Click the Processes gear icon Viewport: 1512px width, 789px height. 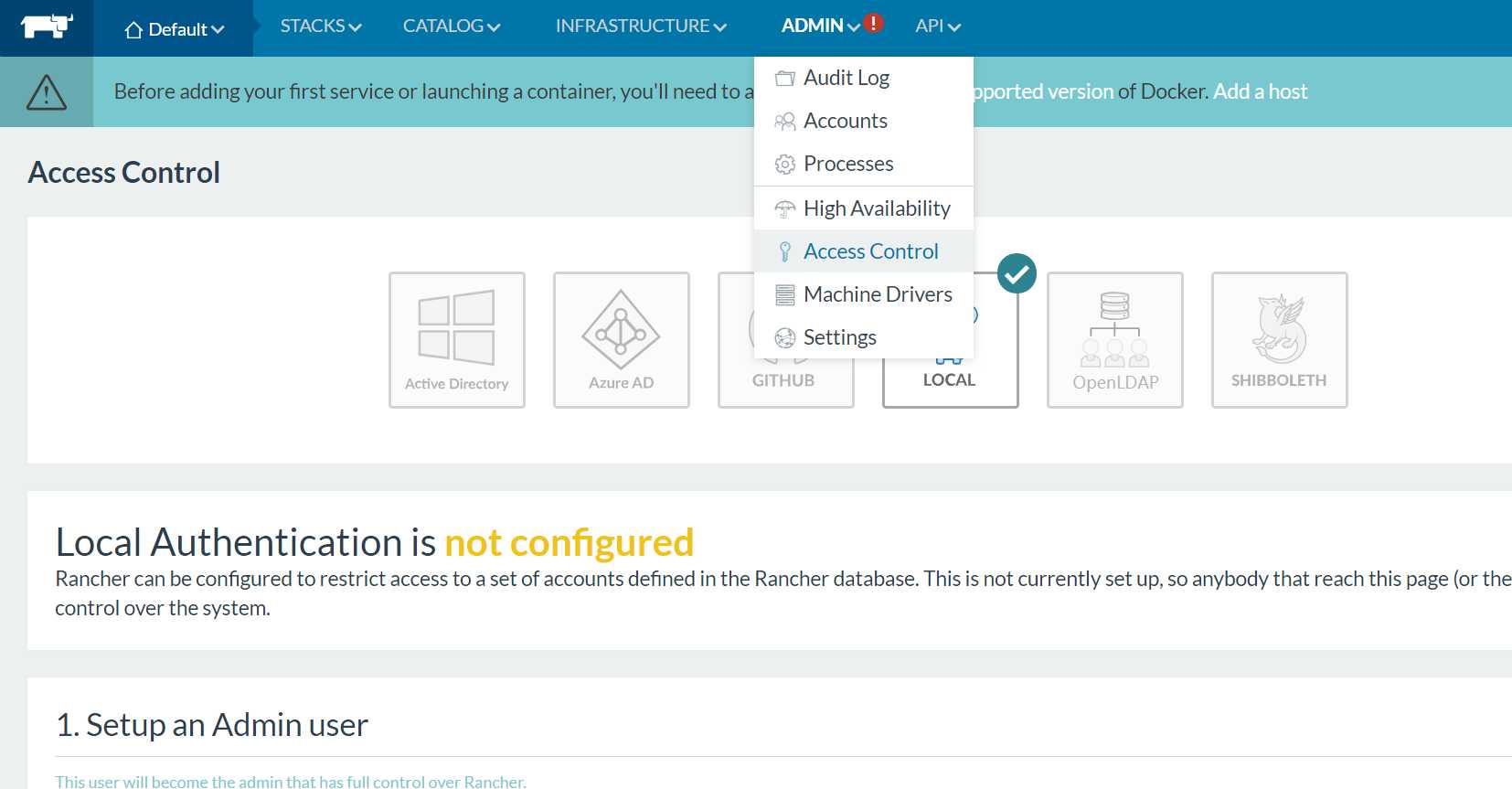coord(784,165)
